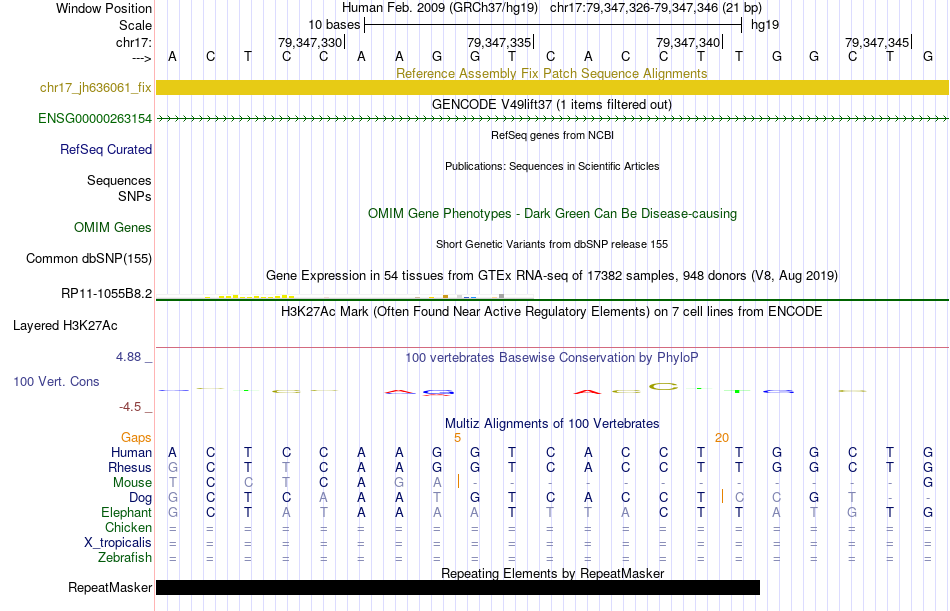Screen dimensions: 950x611
Task: Select the RP11-1055B8.2 GTEx expression label
Action: click(107, 294)
